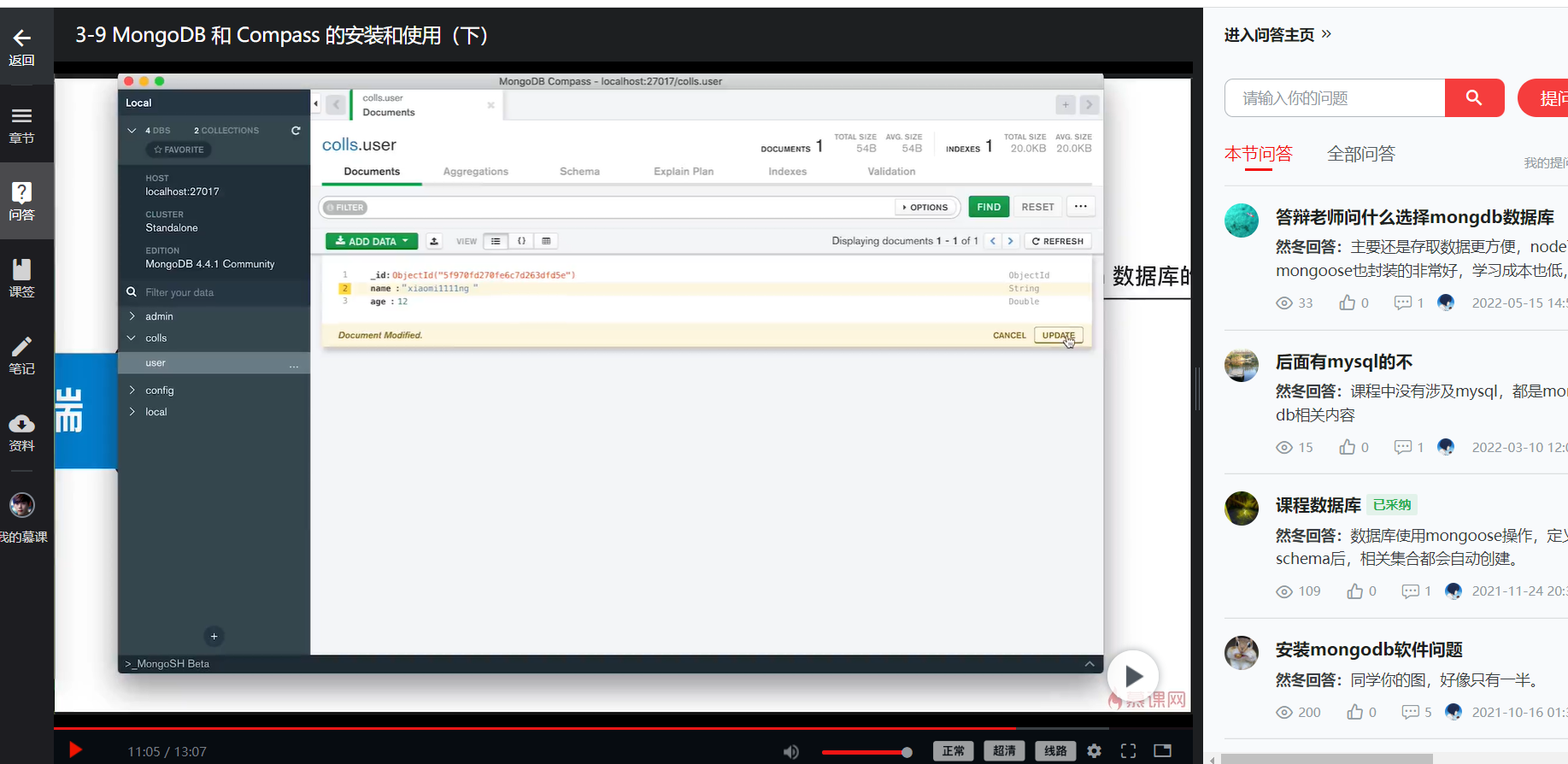The height and width of the screenshot is (764, 1568).
Task: Expand query OPTIONS
Action: point(925,208)
